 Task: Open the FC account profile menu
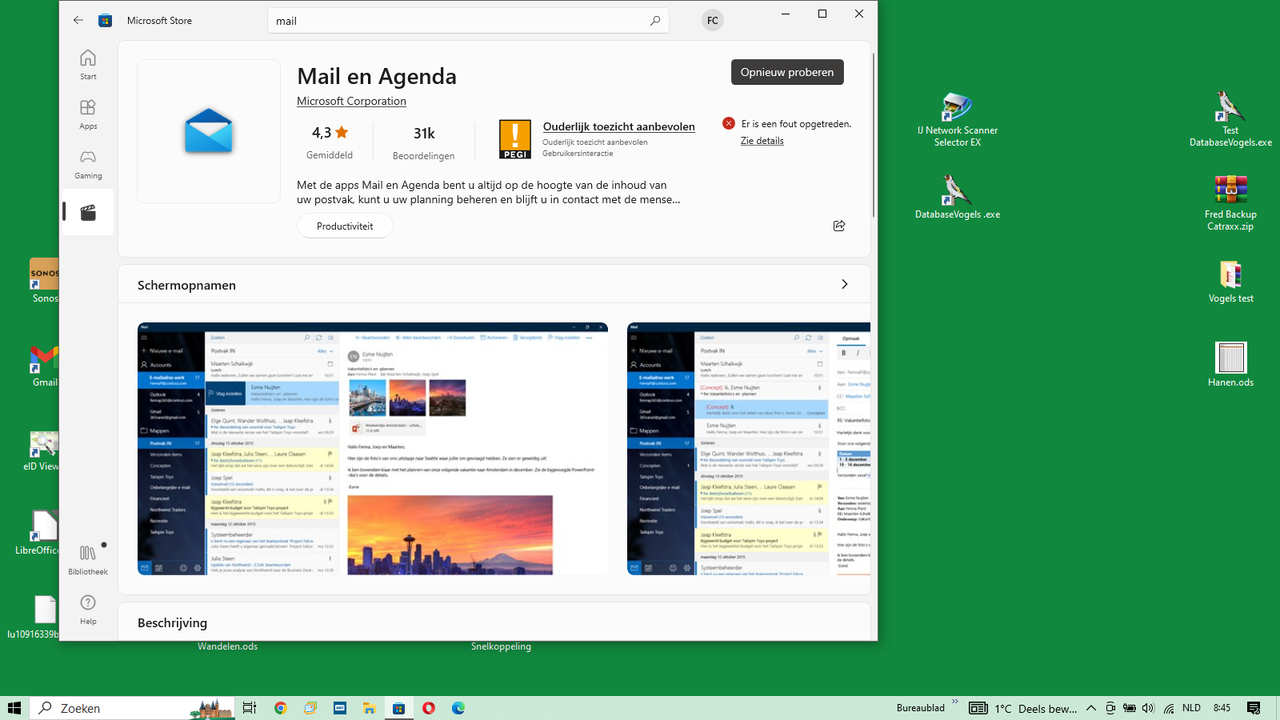click(712, 20)
